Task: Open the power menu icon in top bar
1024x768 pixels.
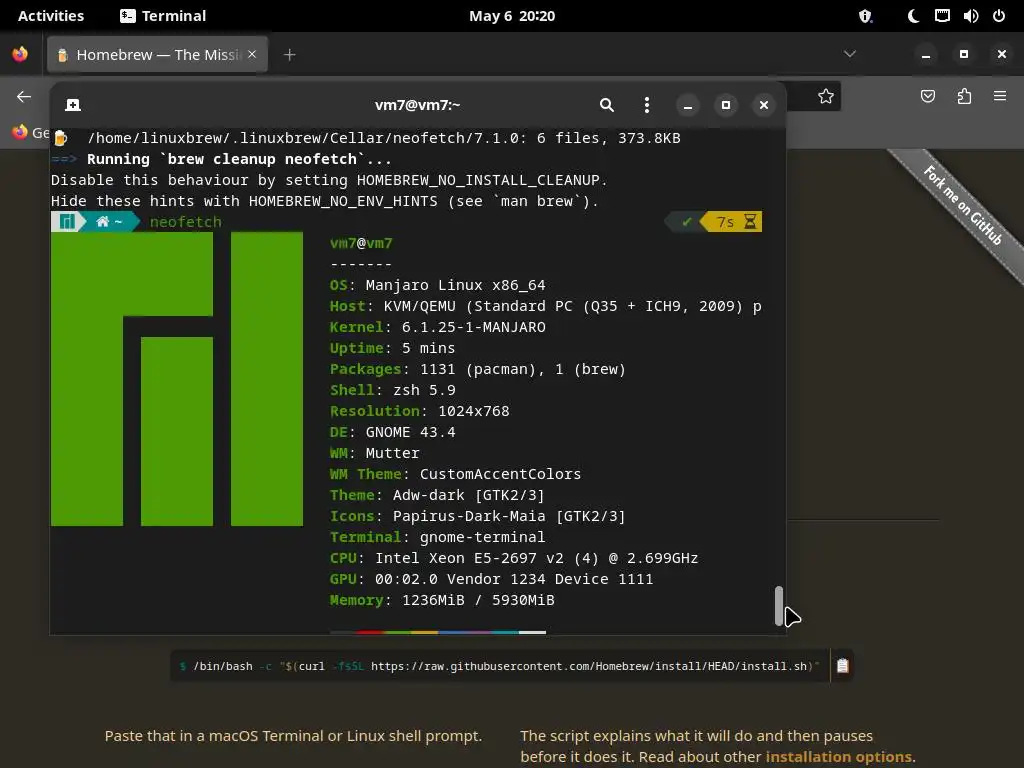Action: tap(999, 16)
